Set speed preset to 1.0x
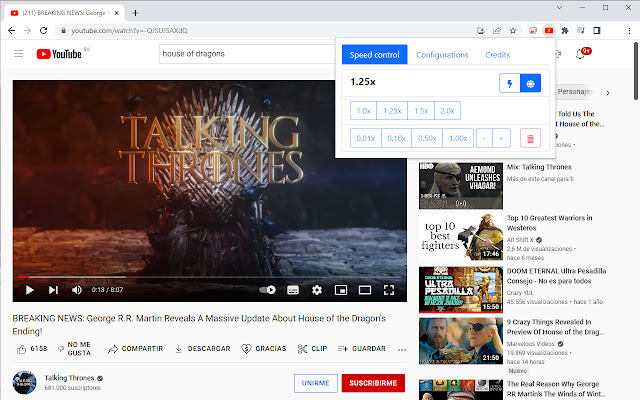 tap(363, 111)
